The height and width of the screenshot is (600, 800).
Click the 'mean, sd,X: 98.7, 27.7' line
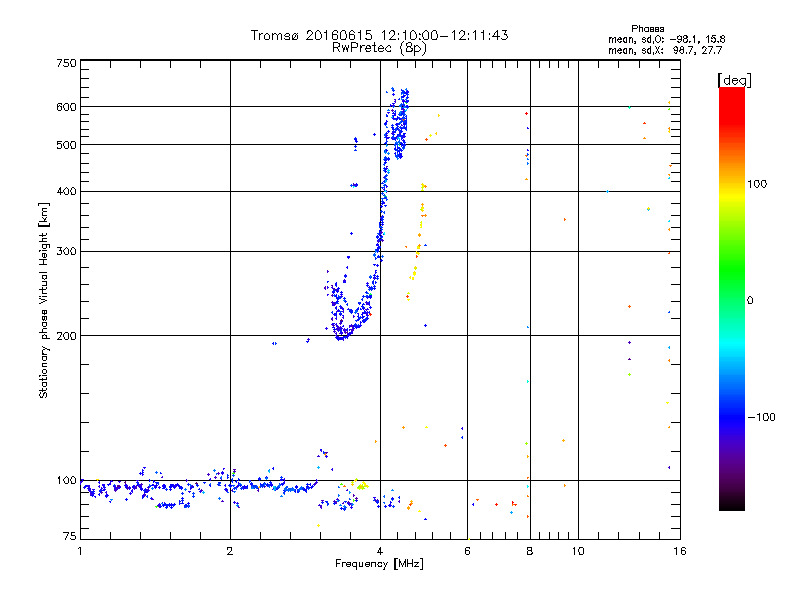click(665, 51)
